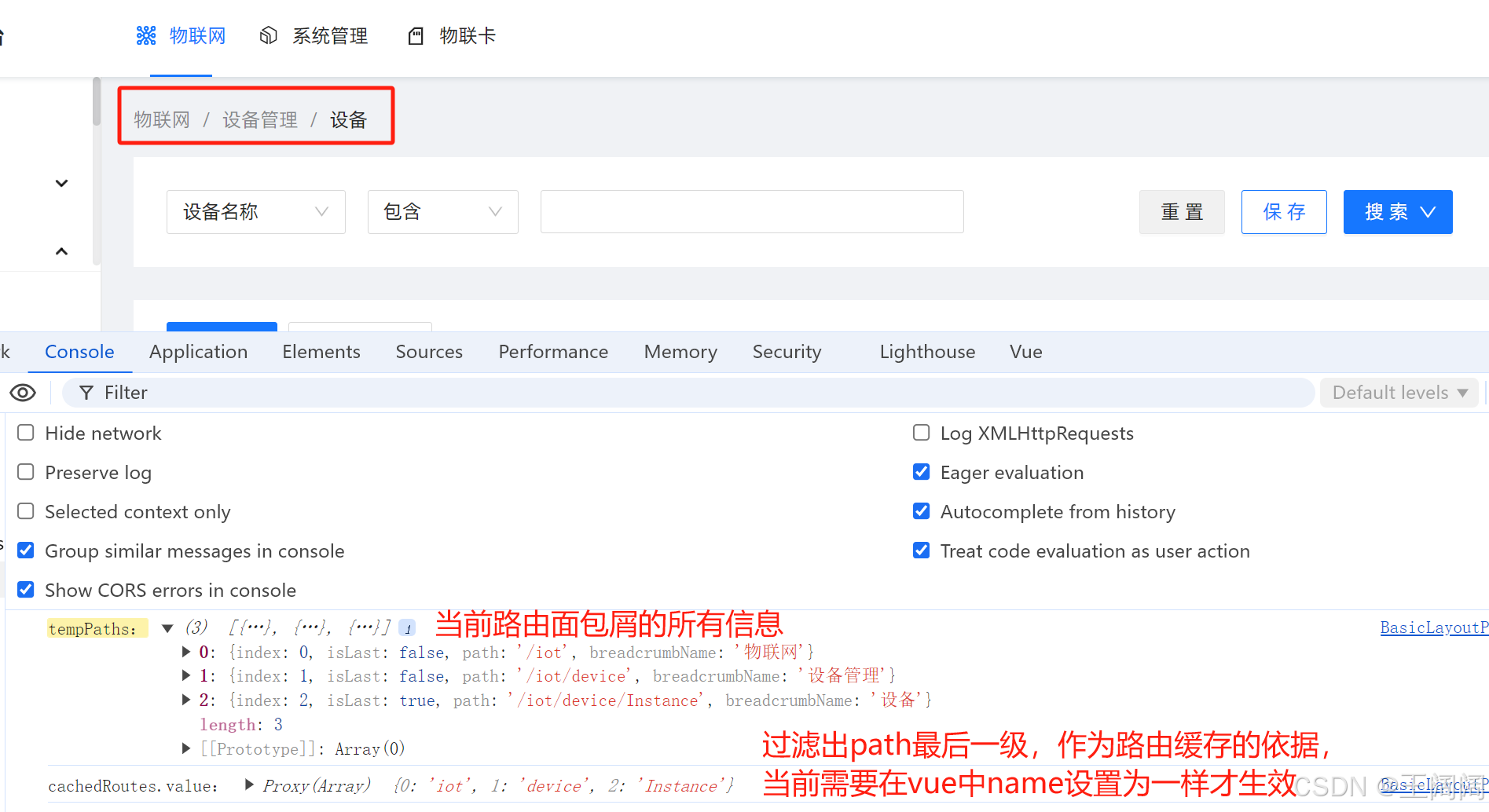
Task: Click 物联网 breadcrumb link
Action: (x=162, y=119)
